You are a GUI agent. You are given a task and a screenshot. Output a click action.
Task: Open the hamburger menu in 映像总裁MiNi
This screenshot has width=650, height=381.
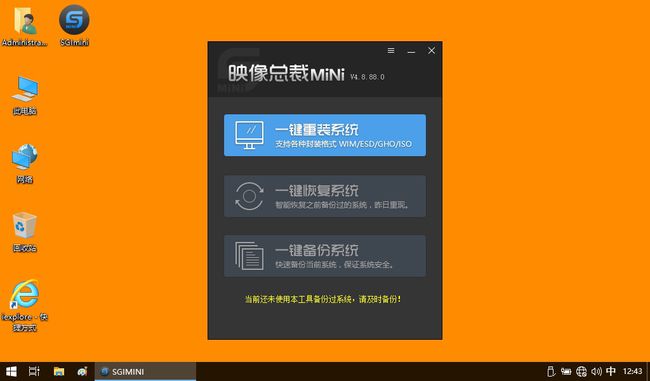pyautogui.click(x=391, y=51)
